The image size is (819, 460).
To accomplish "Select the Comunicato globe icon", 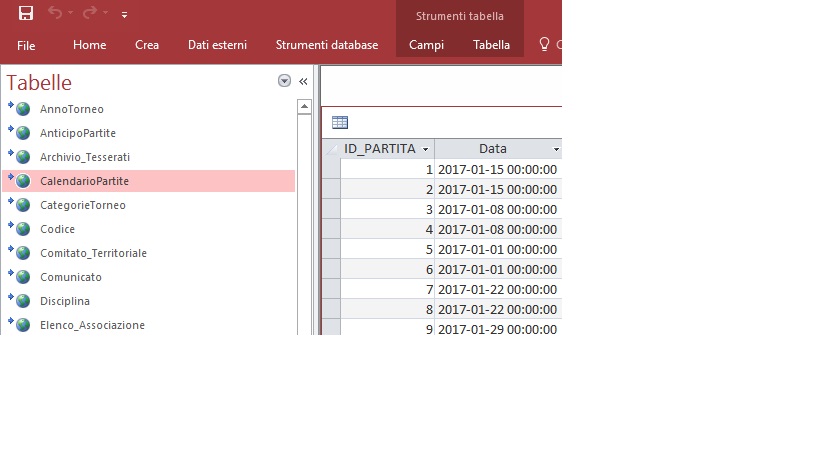I will (x=20, y=276).
